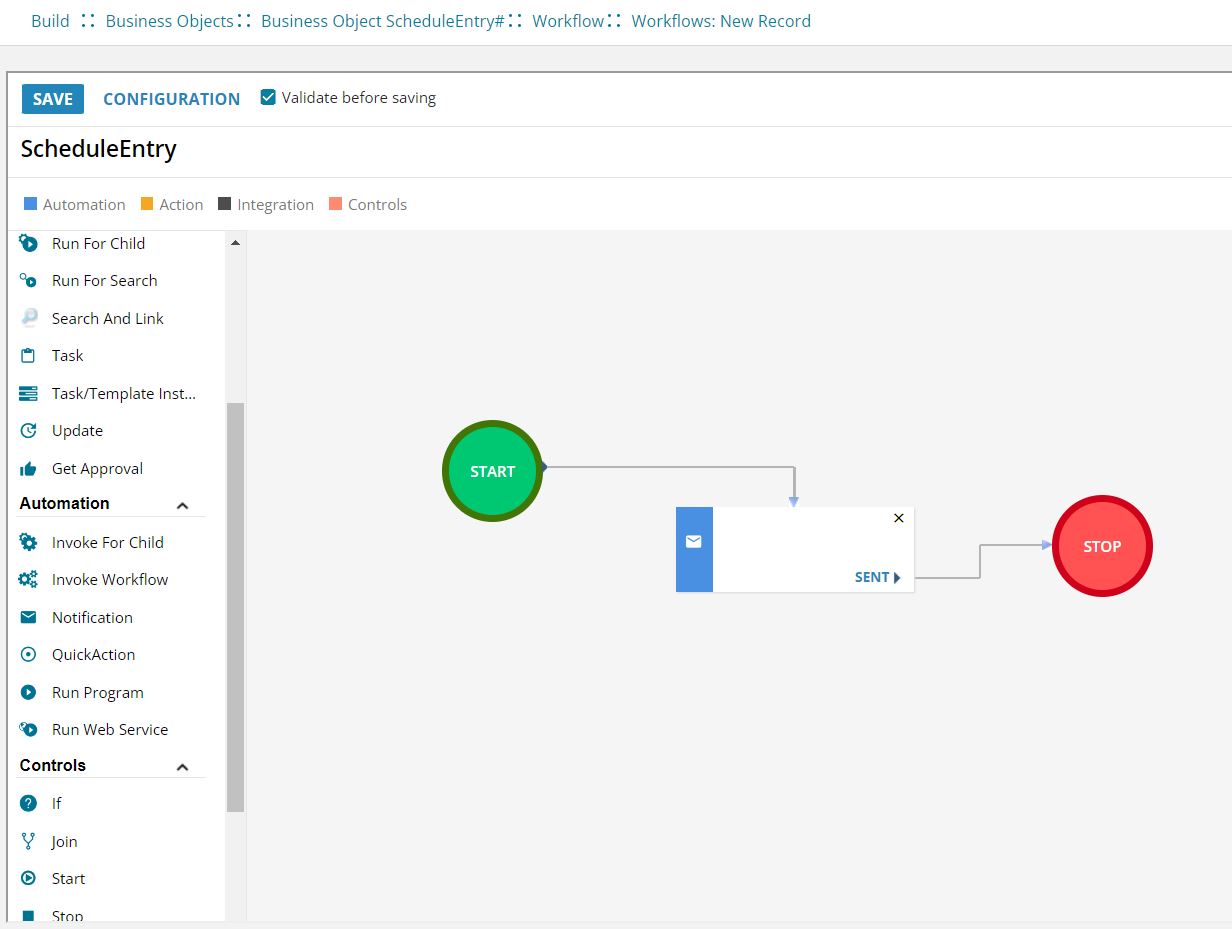The width and height of the screenshot is (1232, 929).
Task: Expand the SENT branch on the Notification step
Action: pyautogui.click(x=876, y=577)
